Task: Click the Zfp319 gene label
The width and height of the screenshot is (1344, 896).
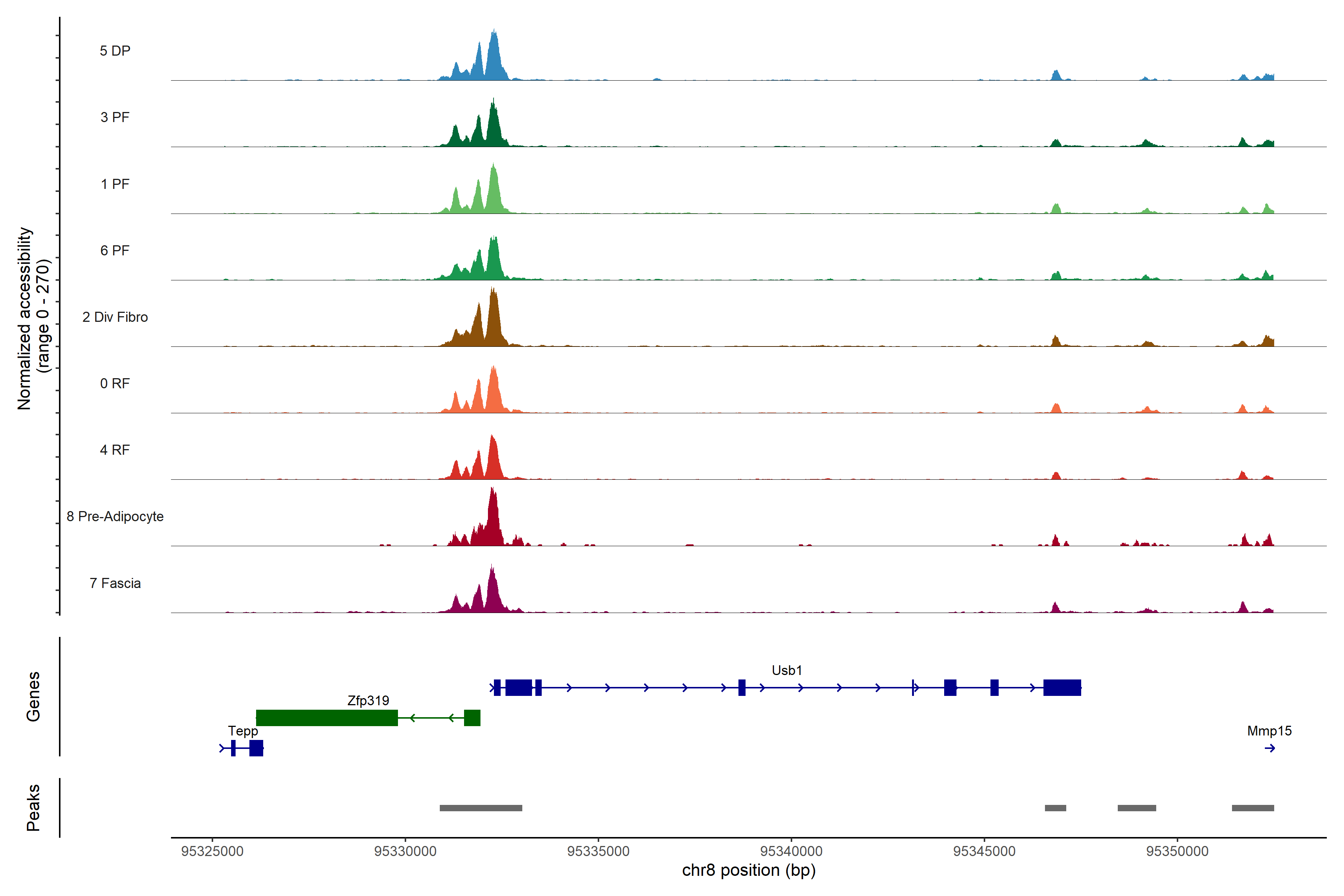Action: 368,701
